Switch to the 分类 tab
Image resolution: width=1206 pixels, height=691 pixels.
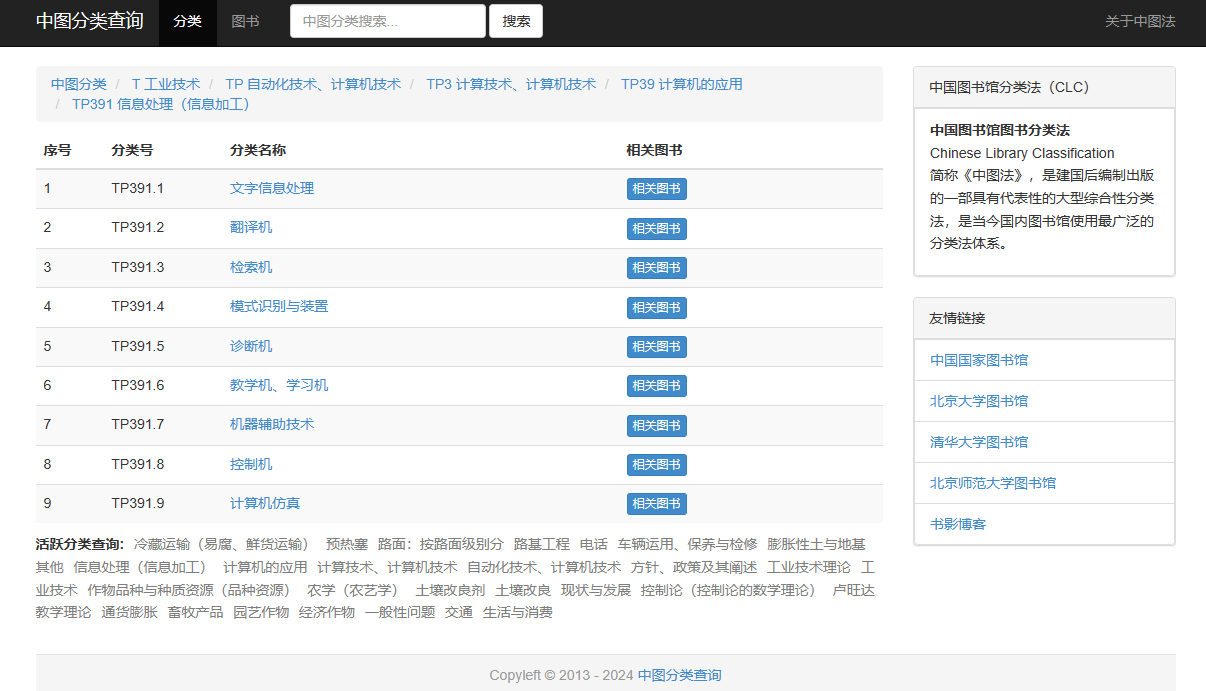coord(187,21)
